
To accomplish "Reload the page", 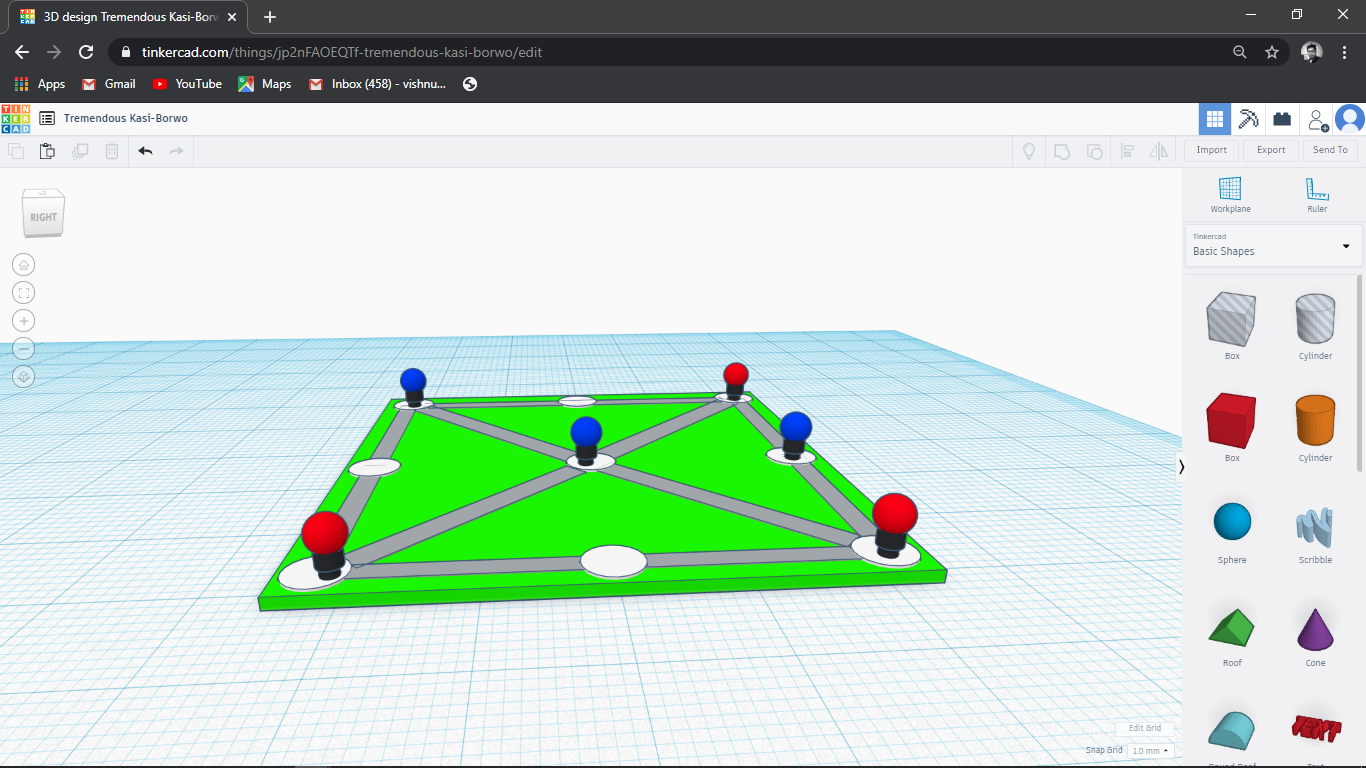I will pos(86,52).
